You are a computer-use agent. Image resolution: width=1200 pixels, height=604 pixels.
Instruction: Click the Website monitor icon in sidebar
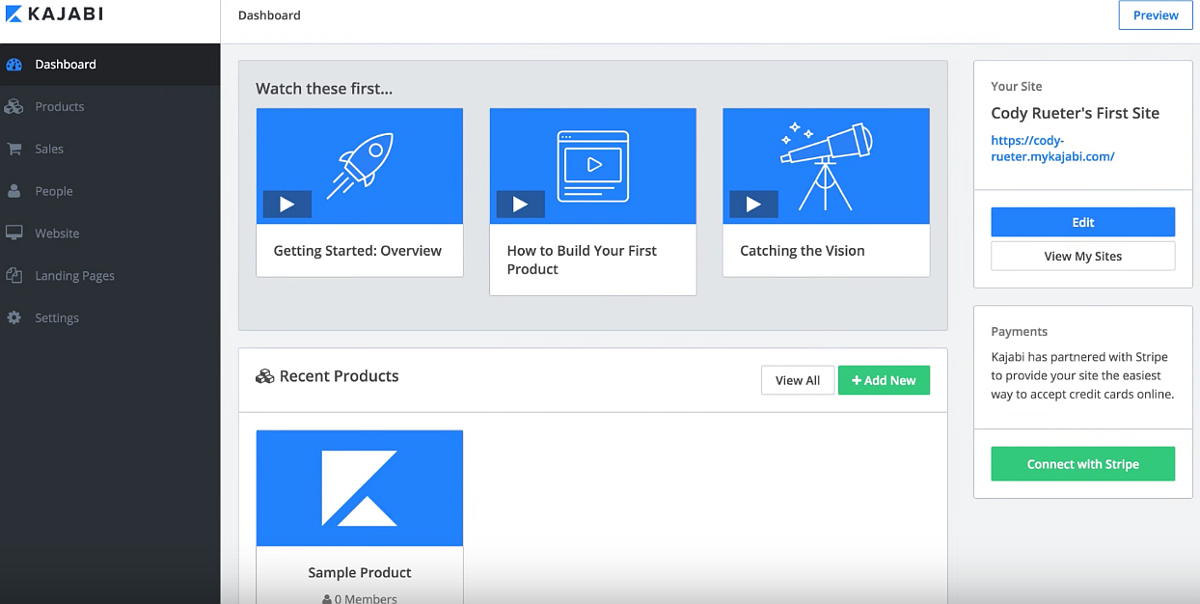(x=14, y=233)
